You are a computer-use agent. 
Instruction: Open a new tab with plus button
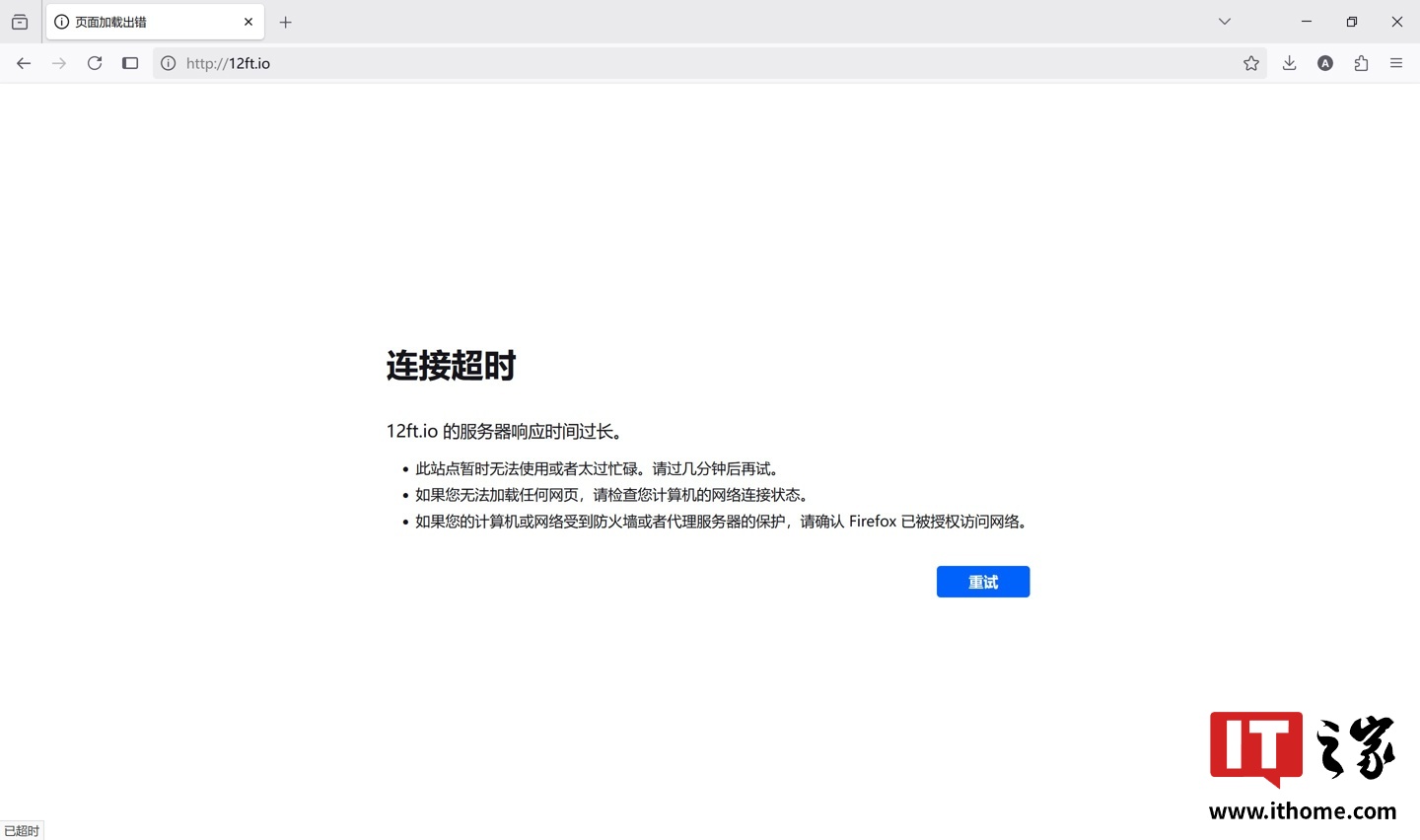point(286,22)
